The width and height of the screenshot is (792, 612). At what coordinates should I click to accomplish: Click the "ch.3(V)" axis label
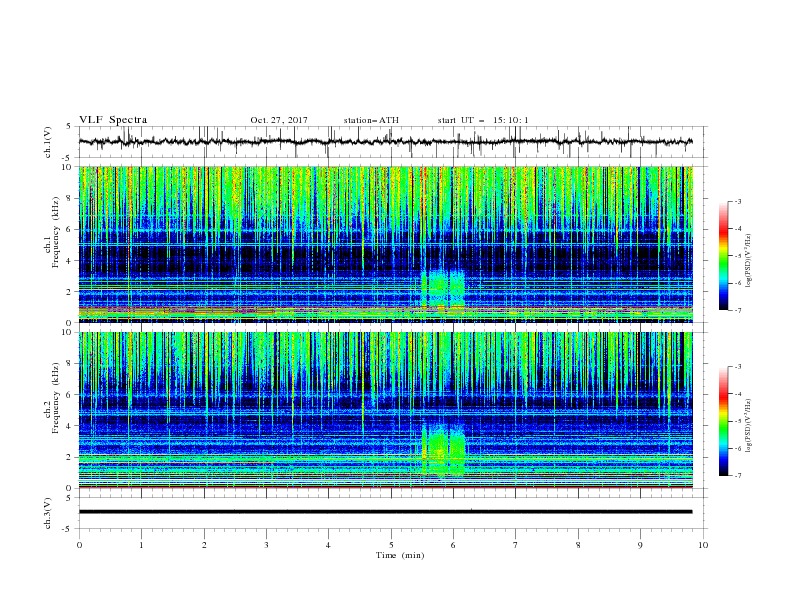coord(48,513)
